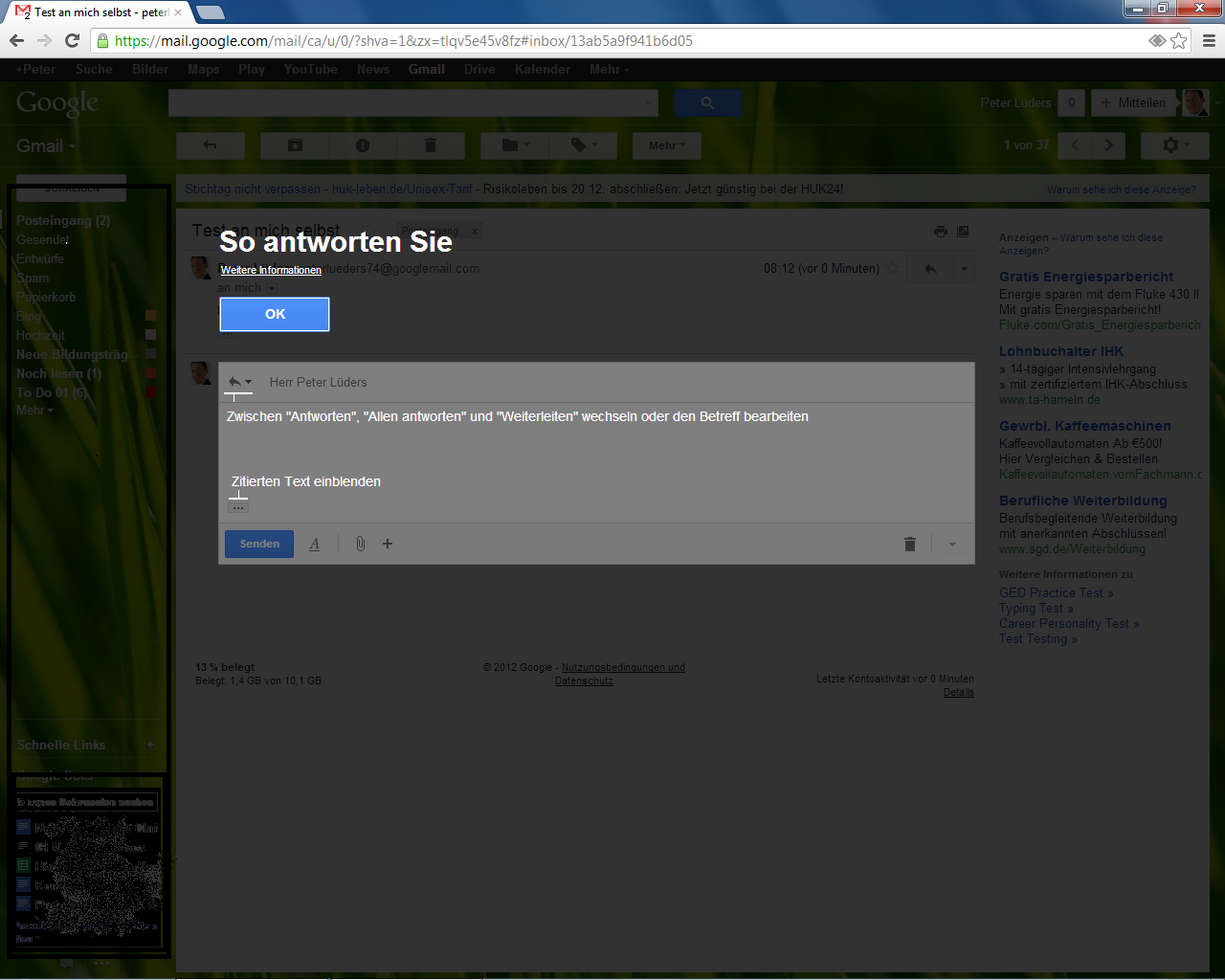This screenshot has height=980, width=1225.
Task: Open the Mehr toolbar dropdown
Action: 667,145
